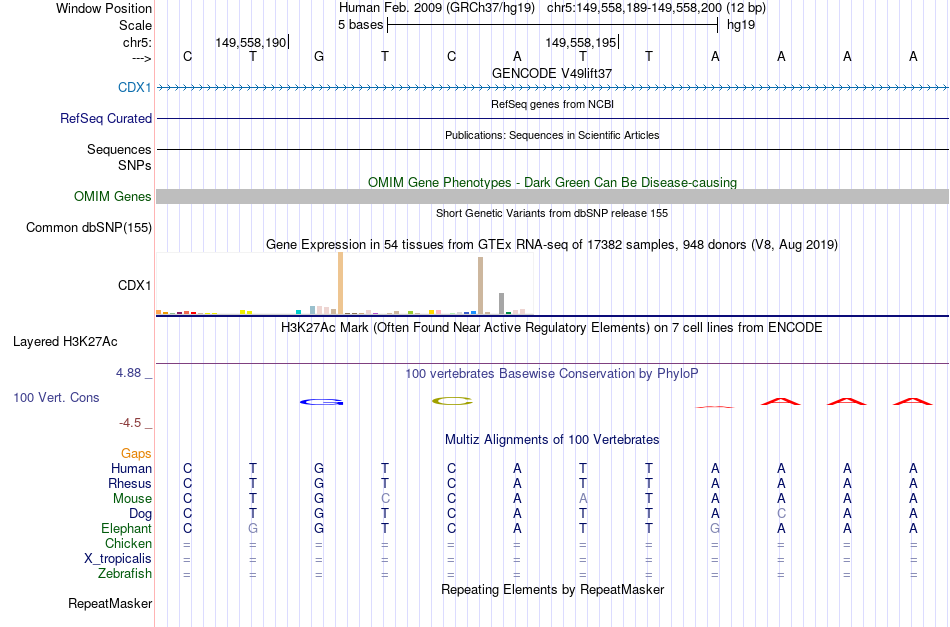Click the Scale label
This screenshot has width=950, height=627.
(136, 25)
